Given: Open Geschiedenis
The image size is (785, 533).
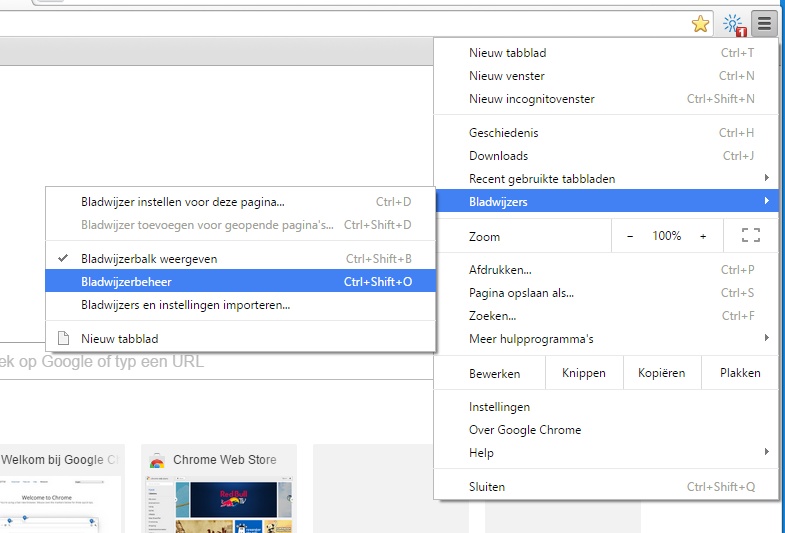Looking at the screenshot, I should (x=606, y=133).
